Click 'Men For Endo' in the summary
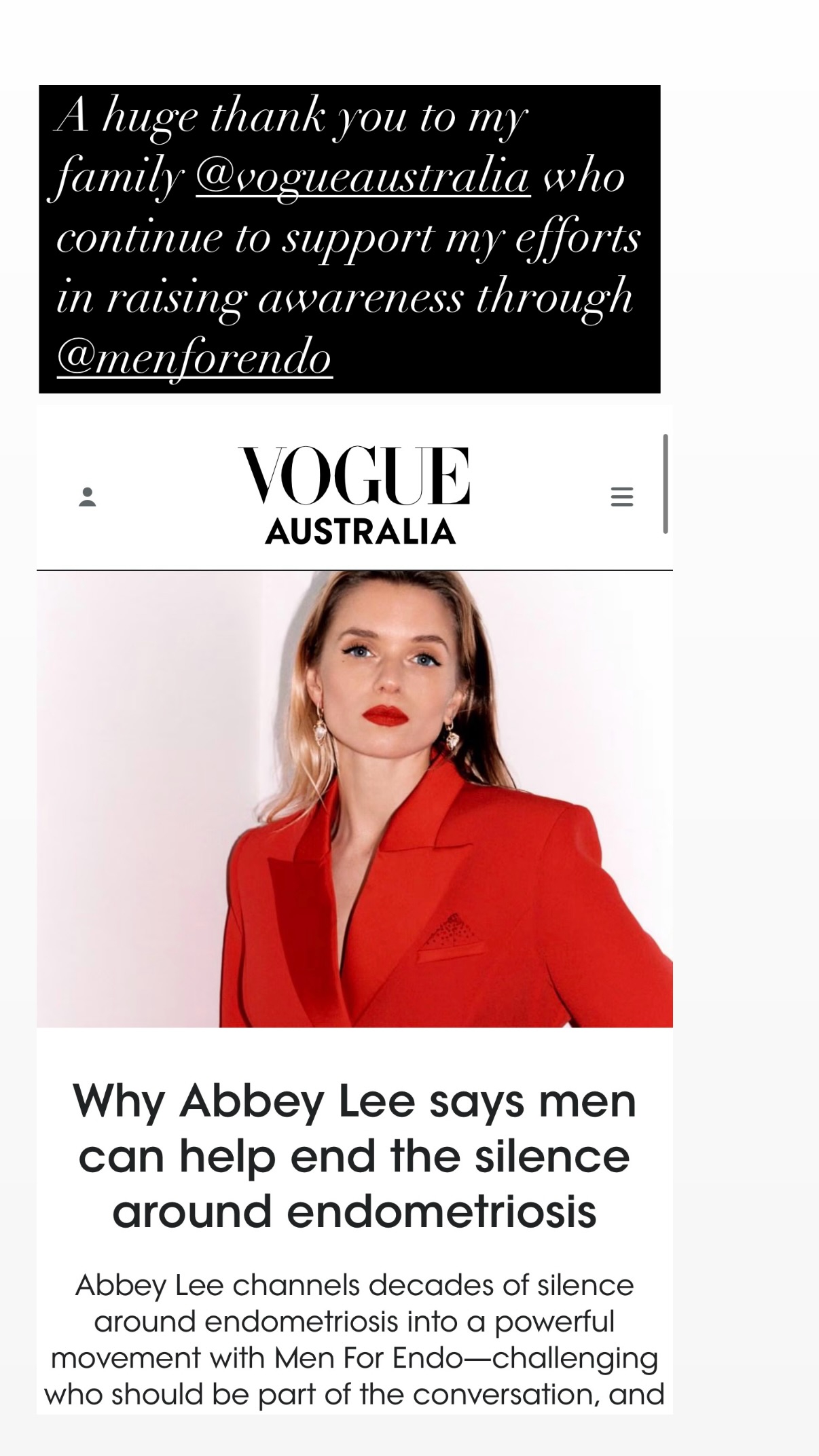The width and height of the screenshot is (819, 1456). 369,1358
